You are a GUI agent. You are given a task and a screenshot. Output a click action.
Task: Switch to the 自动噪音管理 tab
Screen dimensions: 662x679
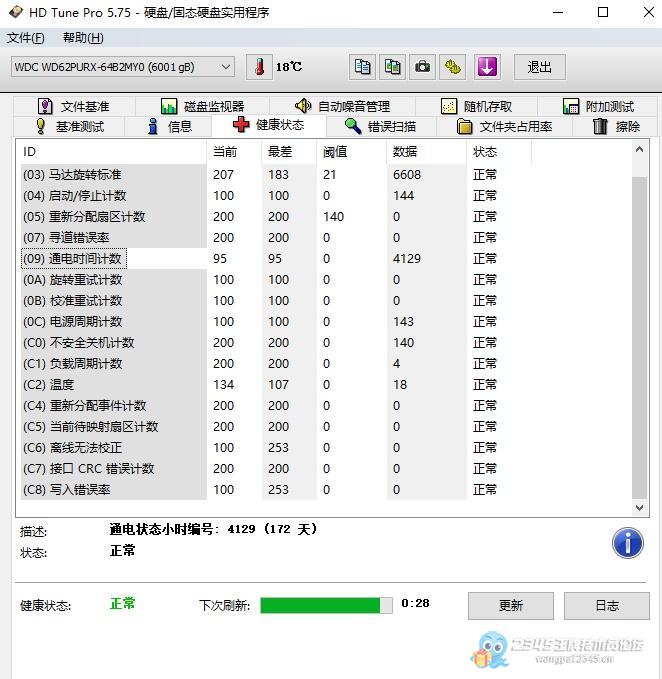pos(342,106)
